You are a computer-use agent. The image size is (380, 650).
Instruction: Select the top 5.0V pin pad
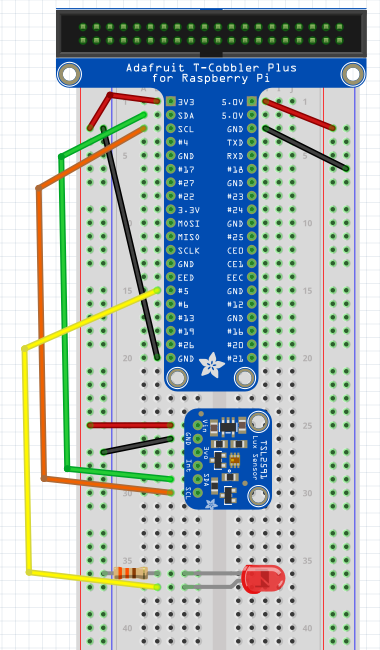pos(252,102)
